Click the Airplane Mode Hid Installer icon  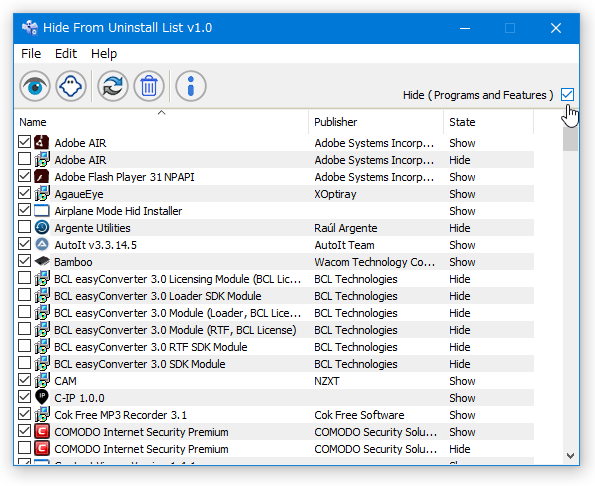pos(42,211)
